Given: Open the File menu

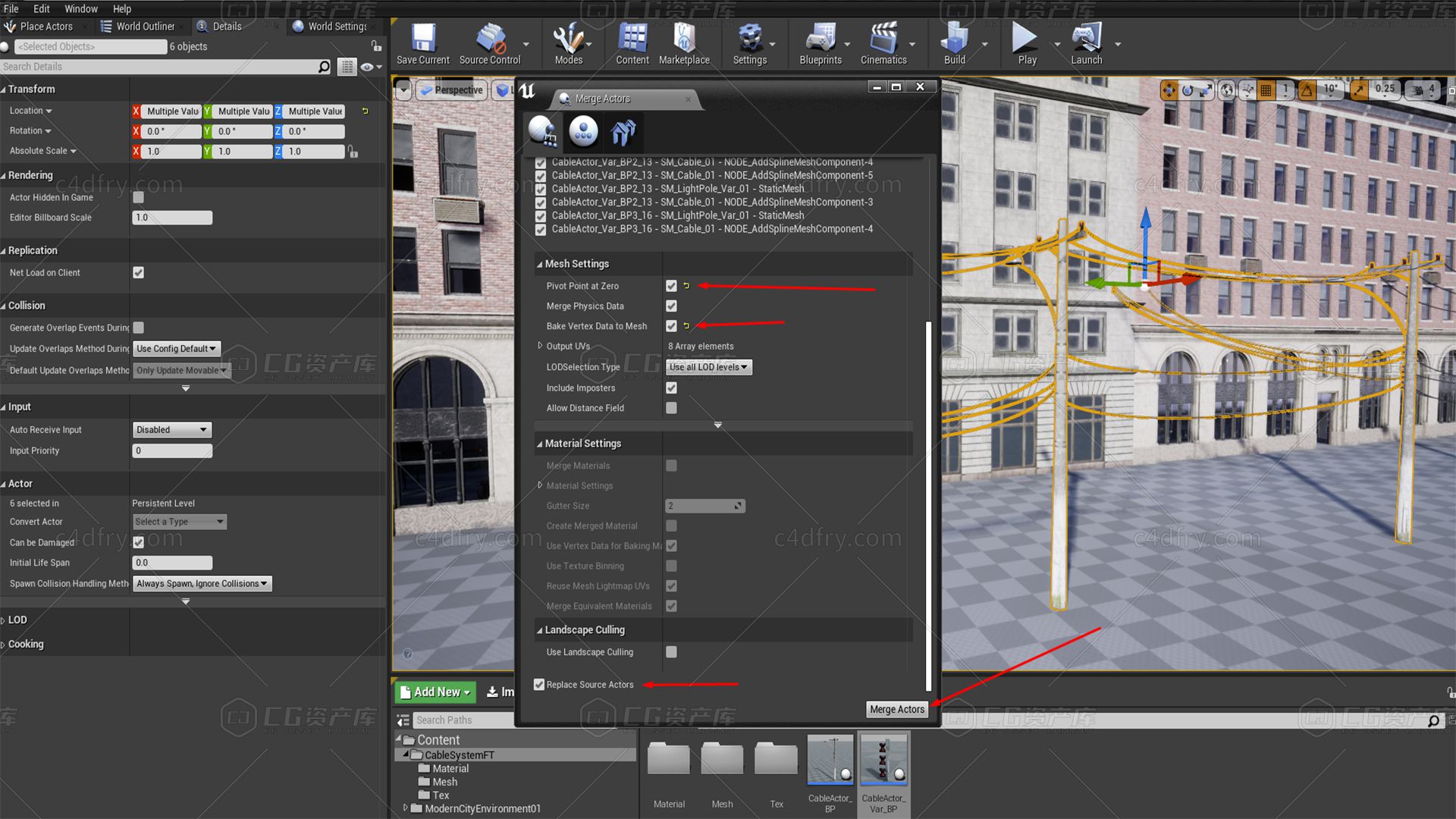Looking at the screenshot, I should (x=11, y=9).
